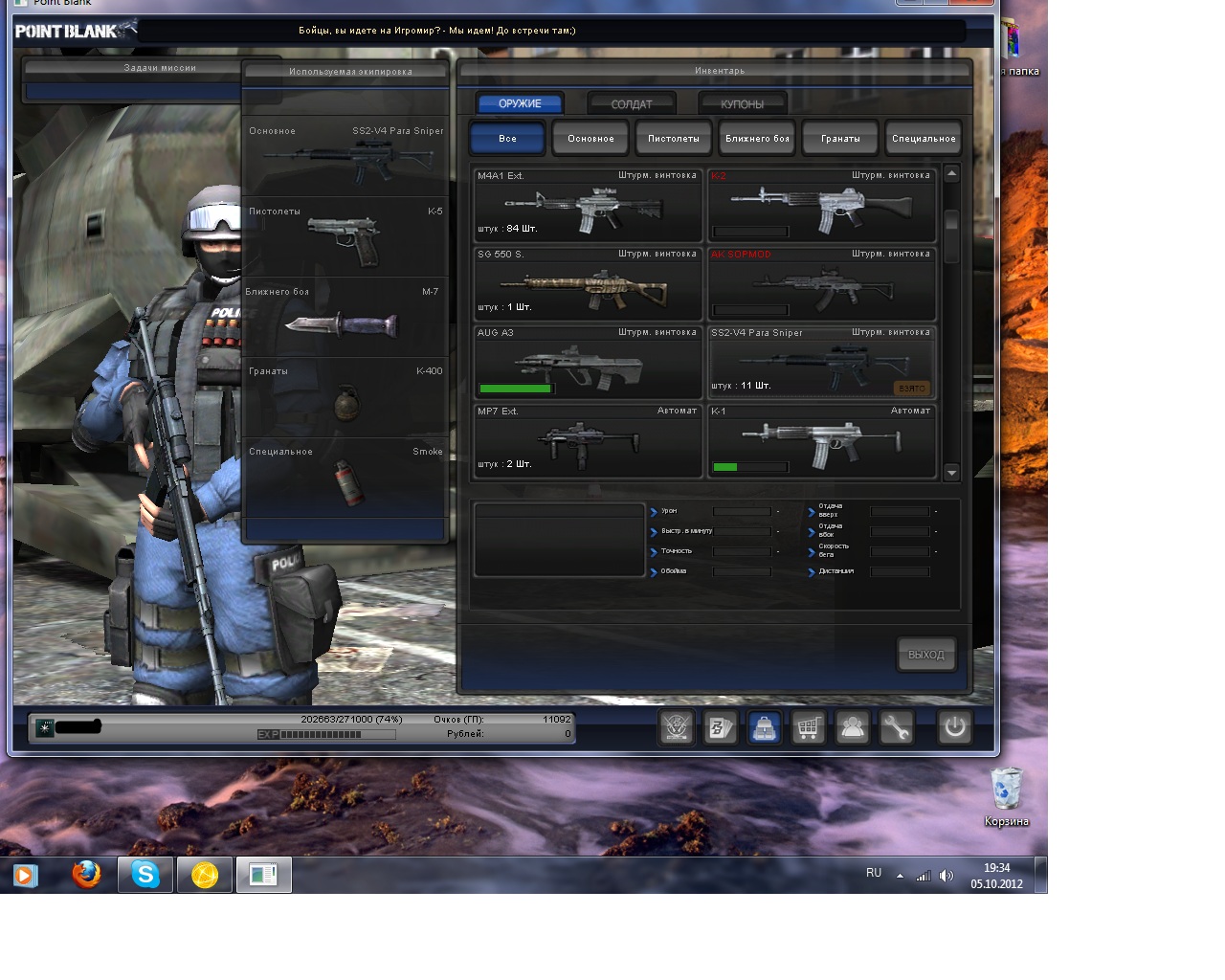Click the equipped K-5 pistol slot
Screen dimensions: 1225x980
pos(345,238)
